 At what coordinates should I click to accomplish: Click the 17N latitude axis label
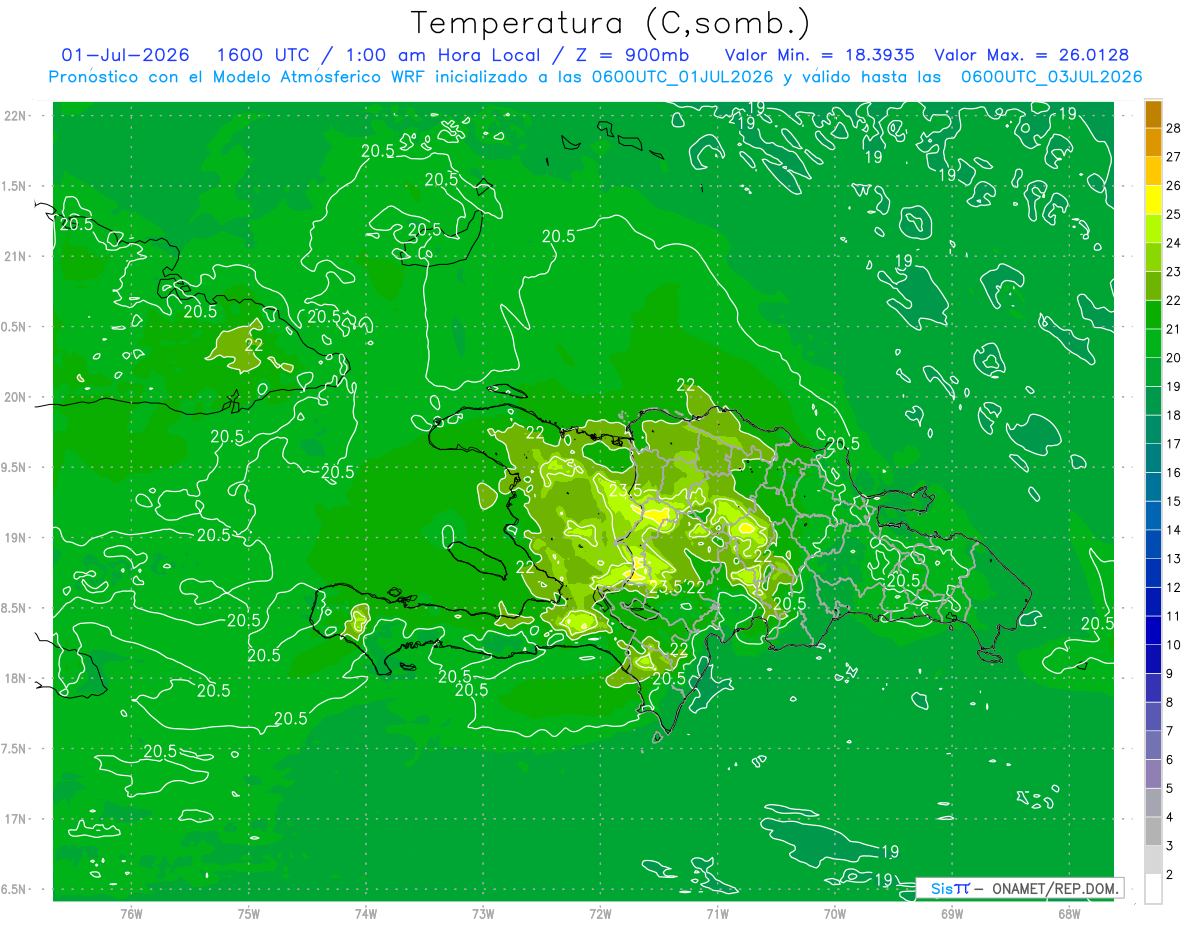16,819
